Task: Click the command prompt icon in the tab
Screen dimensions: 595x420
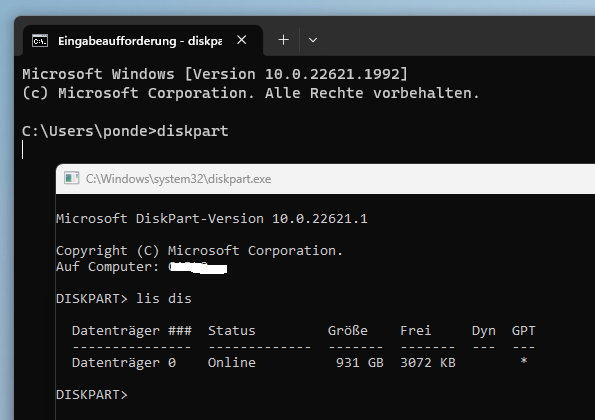Action: click(x=40, y=41)
